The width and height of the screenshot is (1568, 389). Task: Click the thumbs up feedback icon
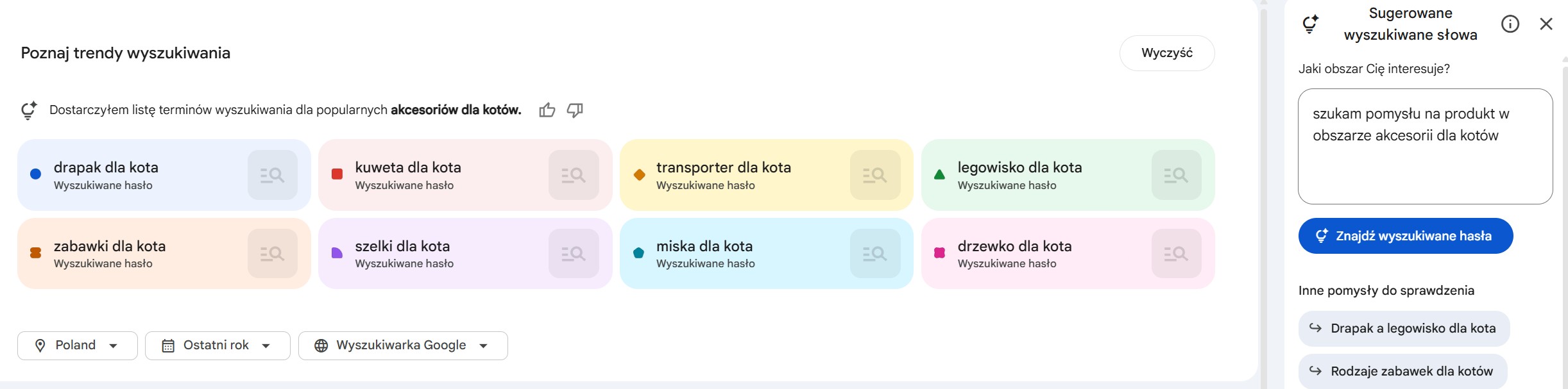point(547,110)
